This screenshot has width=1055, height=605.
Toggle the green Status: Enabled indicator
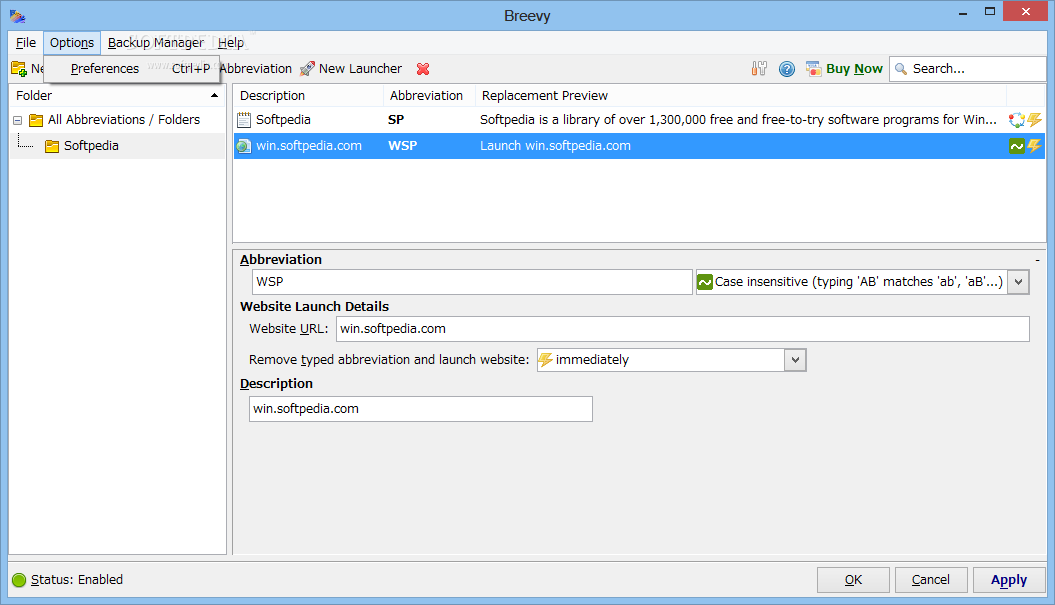point(19,580)
